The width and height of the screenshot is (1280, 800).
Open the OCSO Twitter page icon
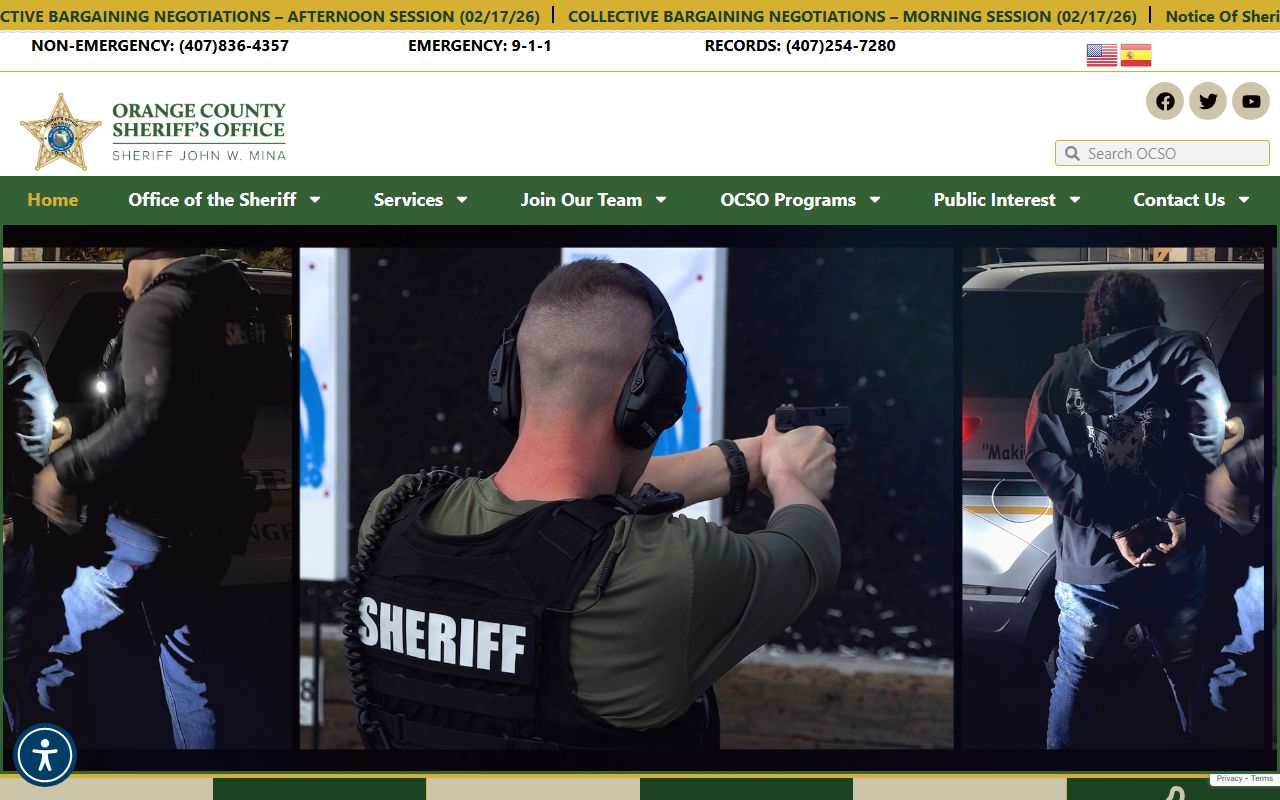coord(1208,101)
